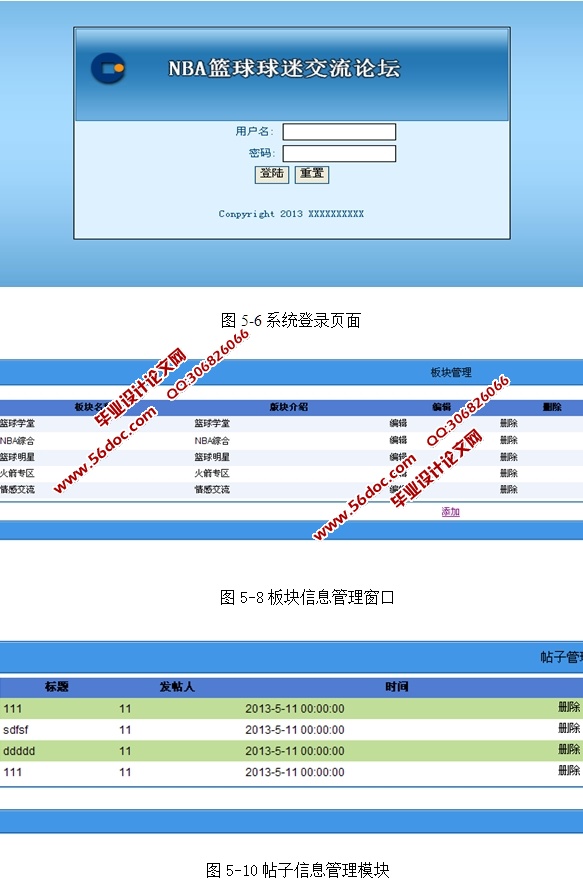Image resolution: width=583 pixels, height=884 pixels.
Task: Focus the 用户名 username input field
Action: pos(339,132)
